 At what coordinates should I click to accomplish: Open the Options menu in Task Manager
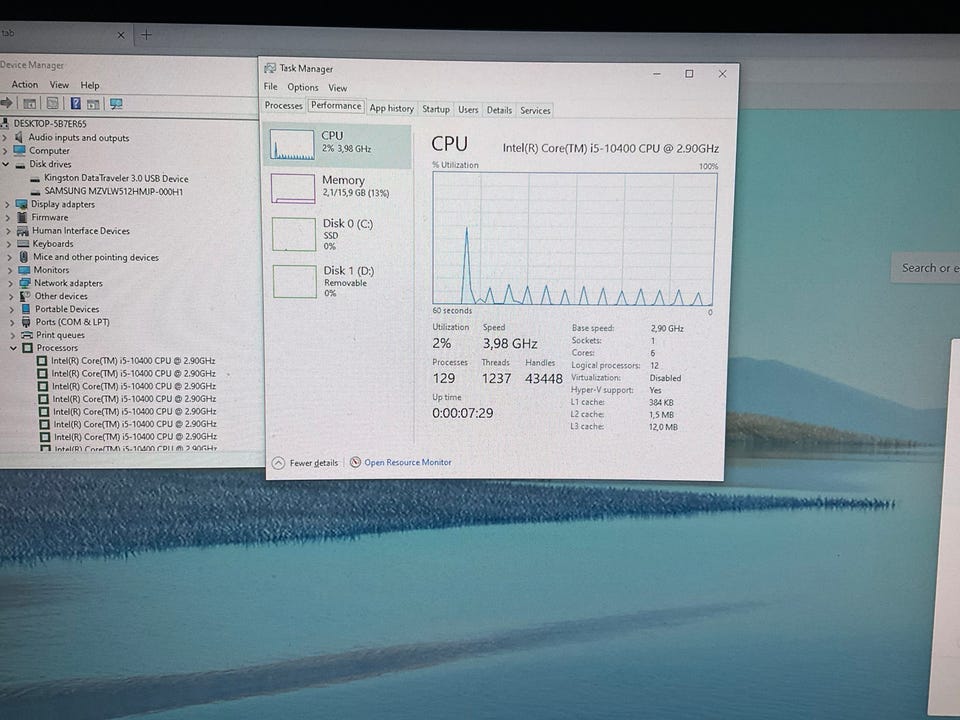click(302, 88)
